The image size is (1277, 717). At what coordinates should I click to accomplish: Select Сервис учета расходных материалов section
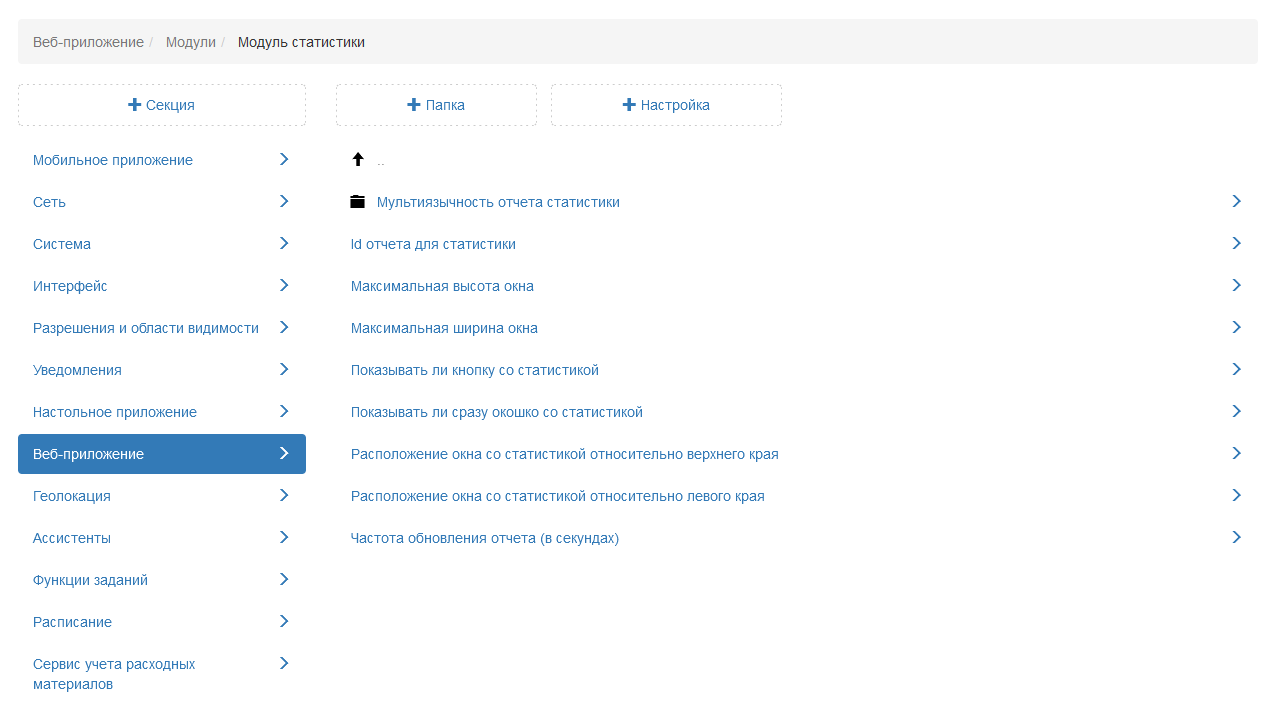114,674
